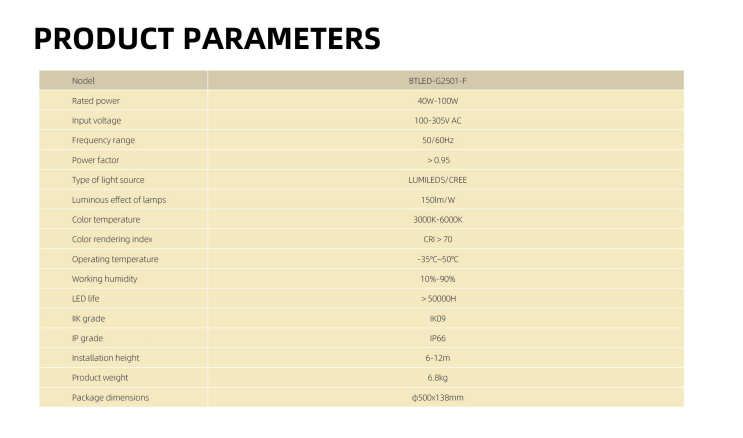Select the Package dimensions value Φ500x138mm
Viewport: 743px width, 438px height.
coord(438,398)
